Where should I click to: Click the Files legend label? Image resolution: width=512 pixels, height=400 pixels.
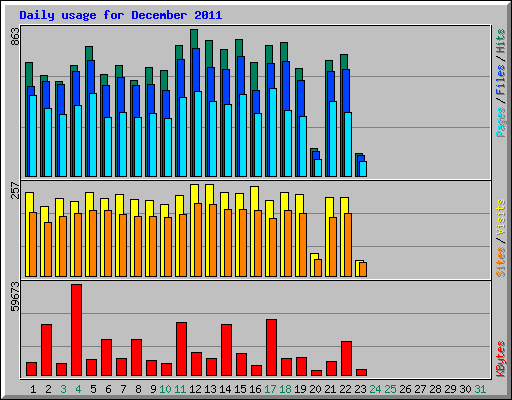[501, 80]
